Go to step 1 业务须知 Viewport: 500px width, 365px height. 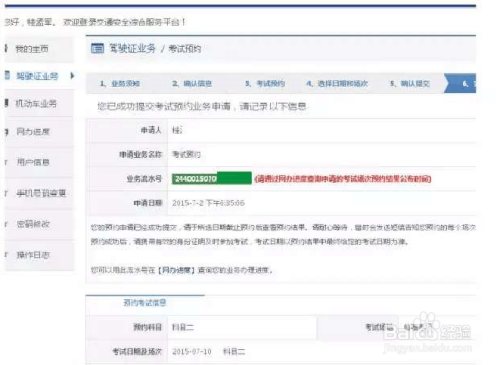click(120, 83)
